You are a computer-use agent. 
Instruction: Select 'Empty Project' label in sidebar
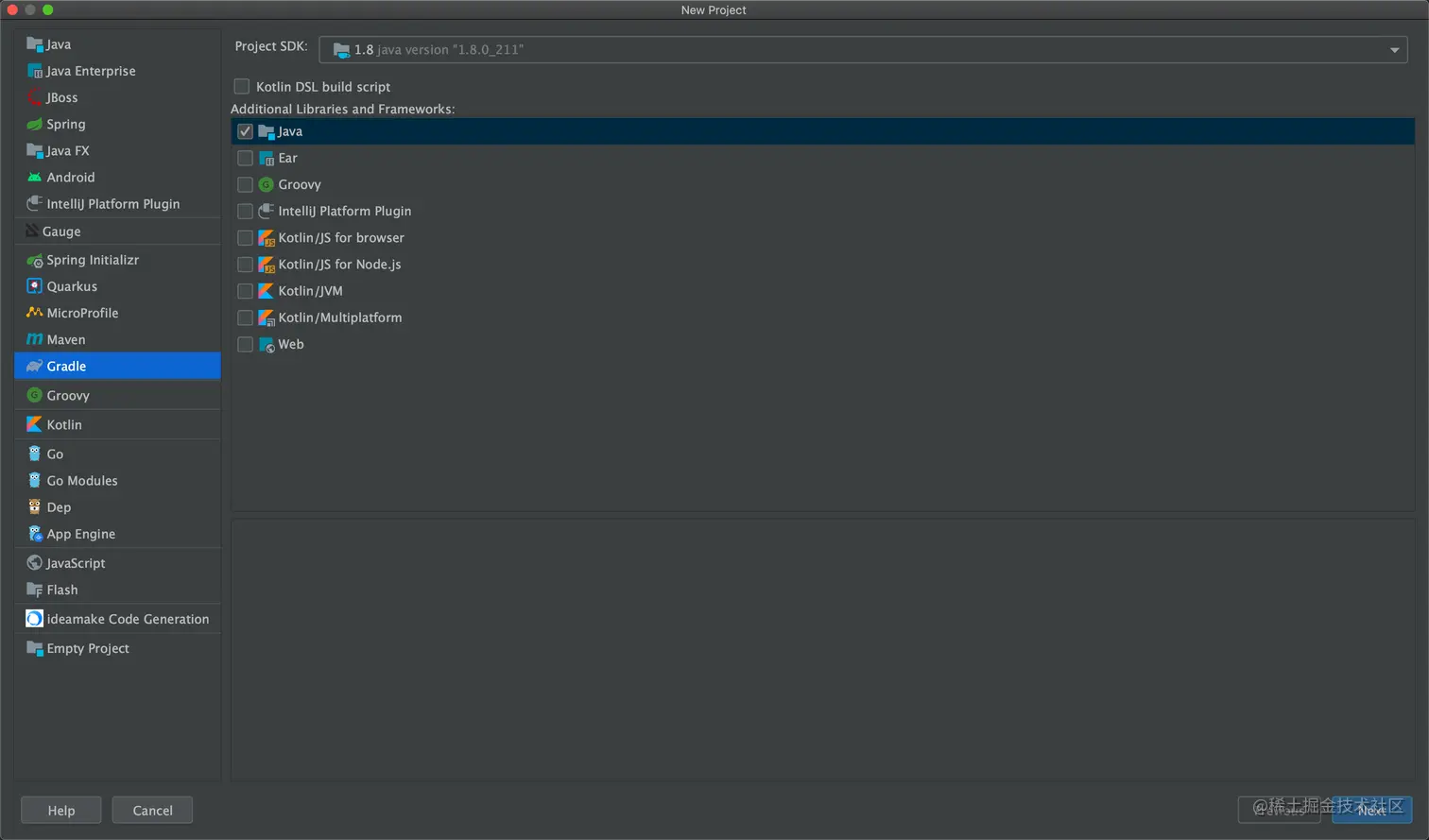click(x=88, y=648)
